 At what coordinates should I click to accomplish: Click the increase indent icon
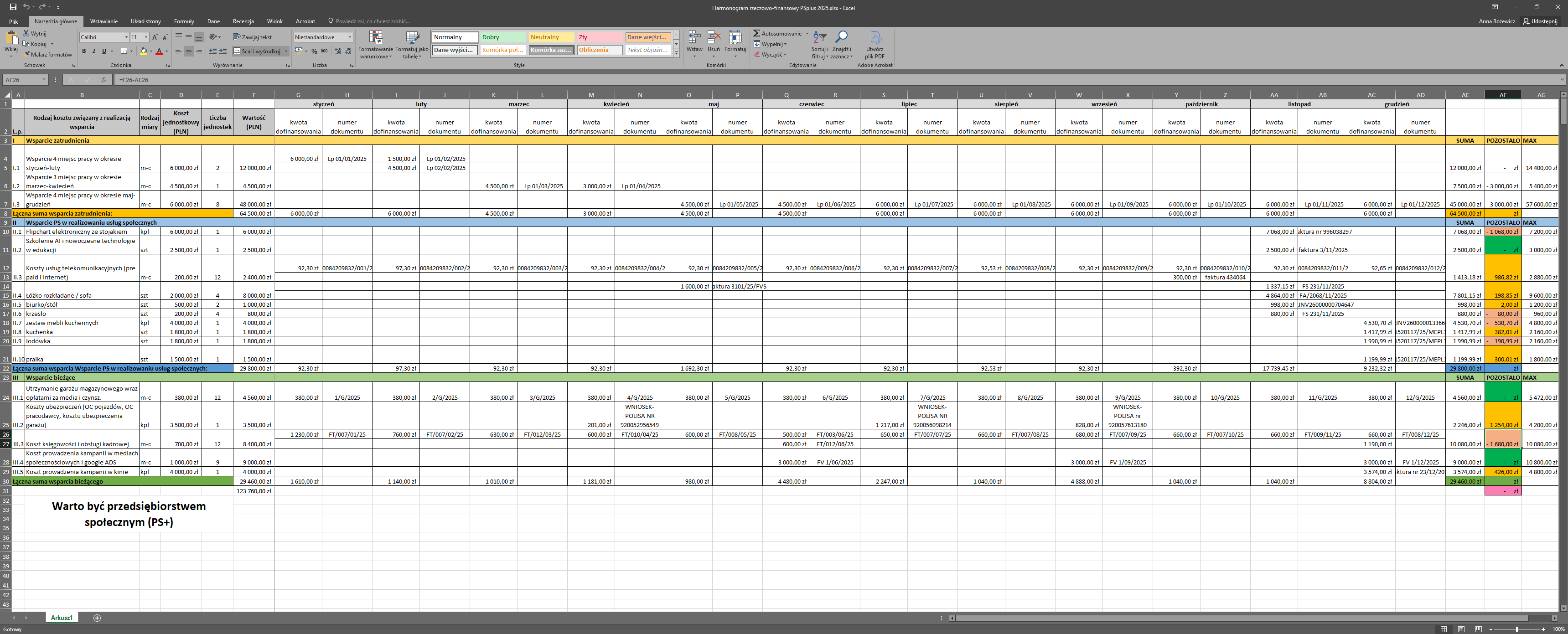[x=223, y=51]
